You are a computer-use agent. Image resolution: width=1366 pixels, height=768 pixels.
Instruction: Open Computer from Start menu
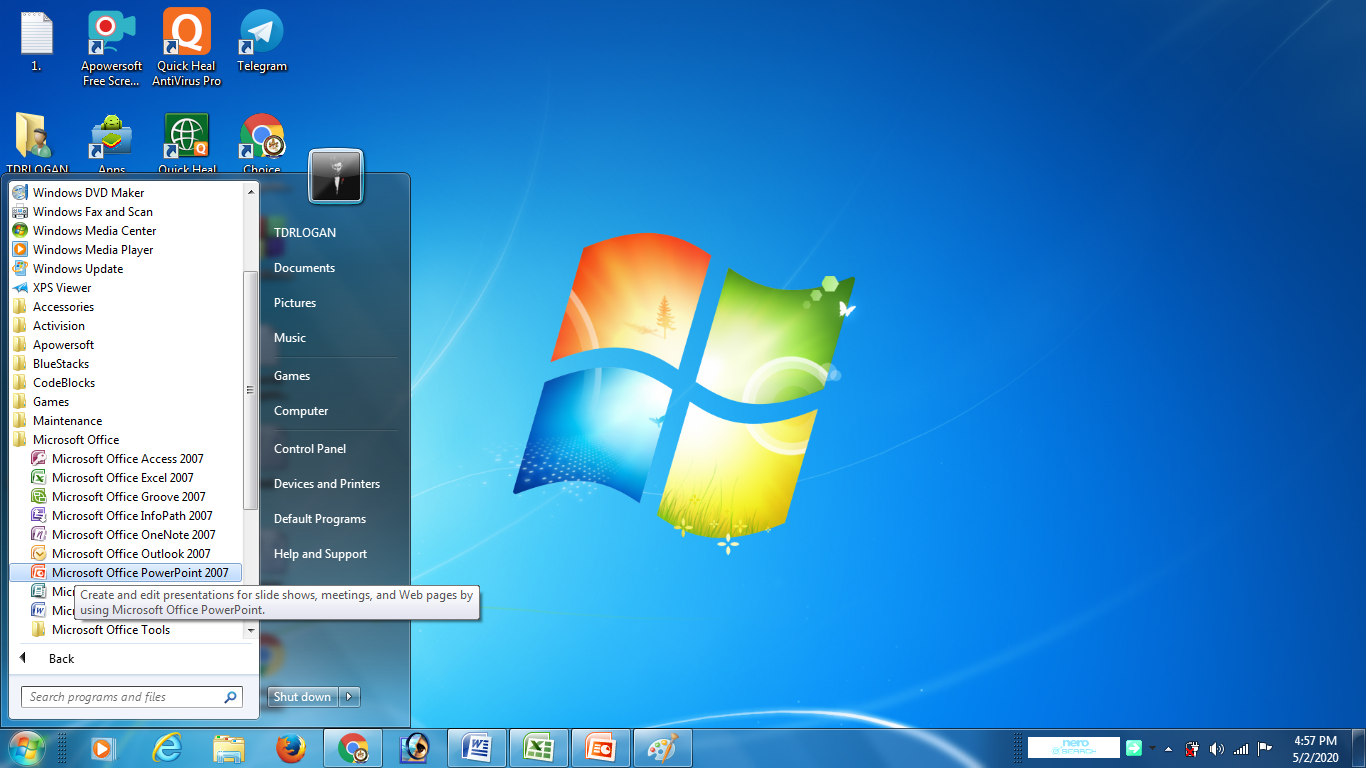[x=301, y=411]
